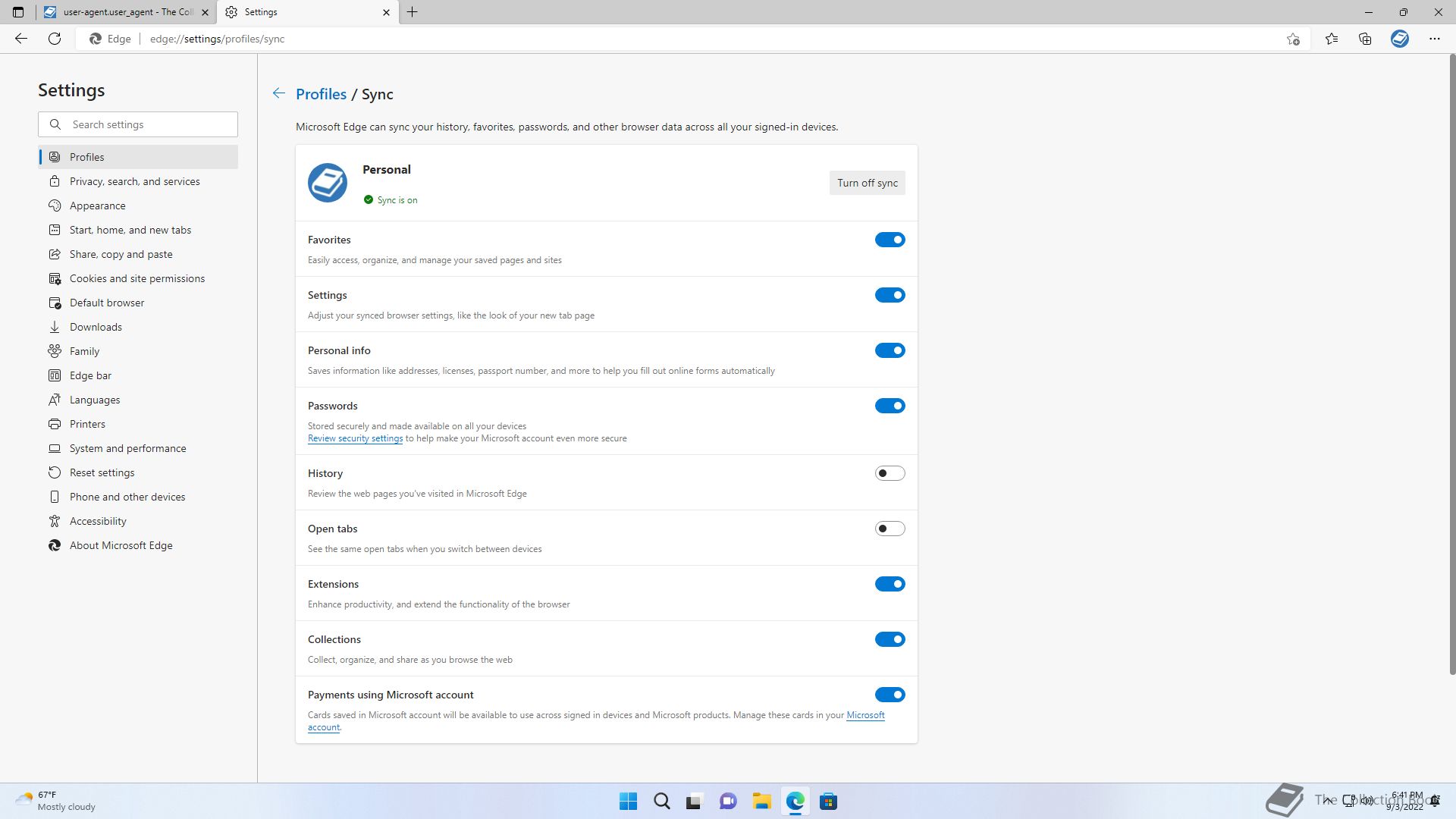The width and height of the screenshot is (1456, 819).
Task: Open Task View in taskbar
Action: click(x=694, y=802)
